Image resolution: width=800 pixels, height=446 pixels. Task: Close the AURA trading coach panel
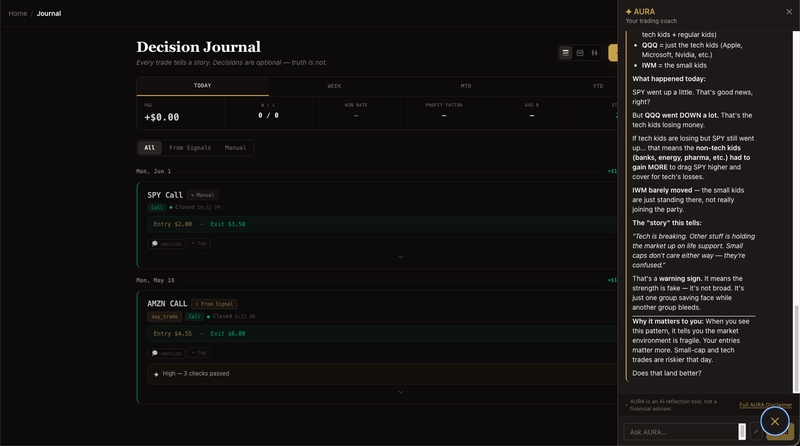[x=789, y=12]
